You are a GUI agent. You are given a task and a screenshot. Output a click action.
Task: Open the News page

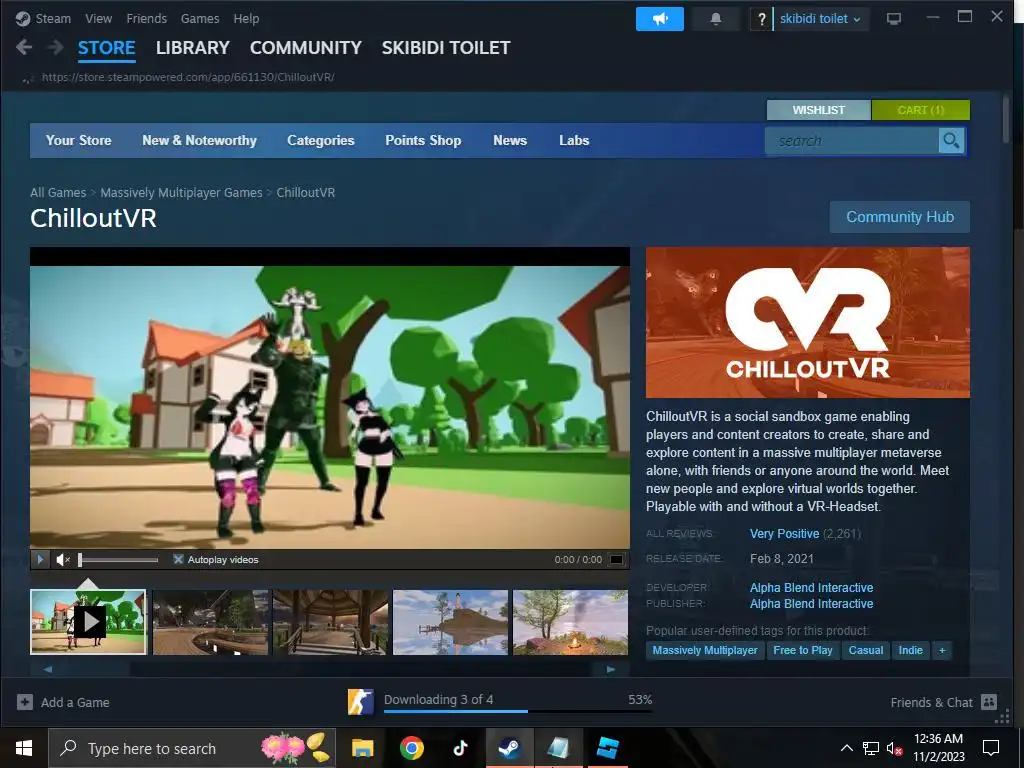[510, 140]
